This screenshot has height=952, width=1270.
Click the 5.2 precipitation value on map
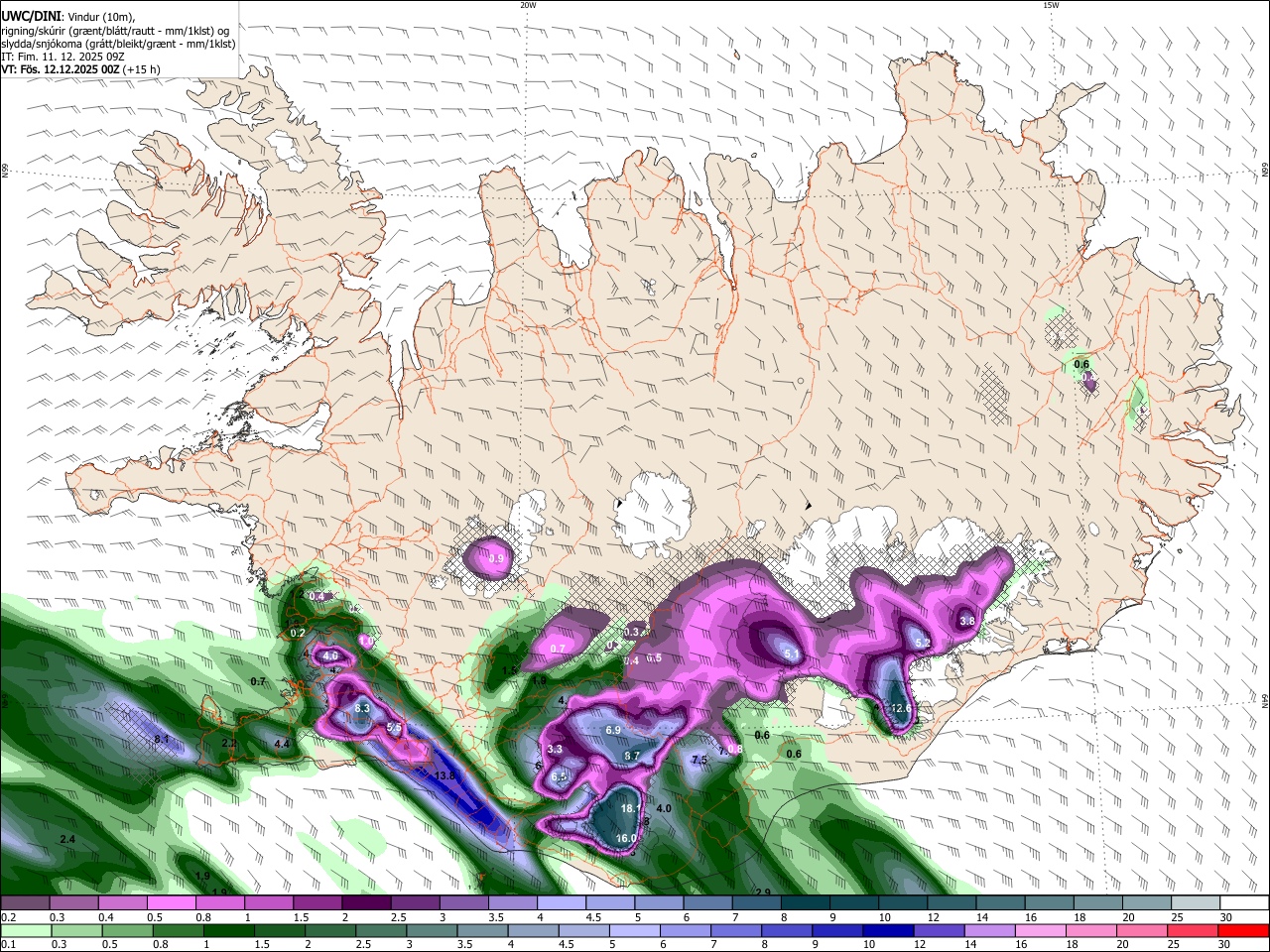coord(922,643)
